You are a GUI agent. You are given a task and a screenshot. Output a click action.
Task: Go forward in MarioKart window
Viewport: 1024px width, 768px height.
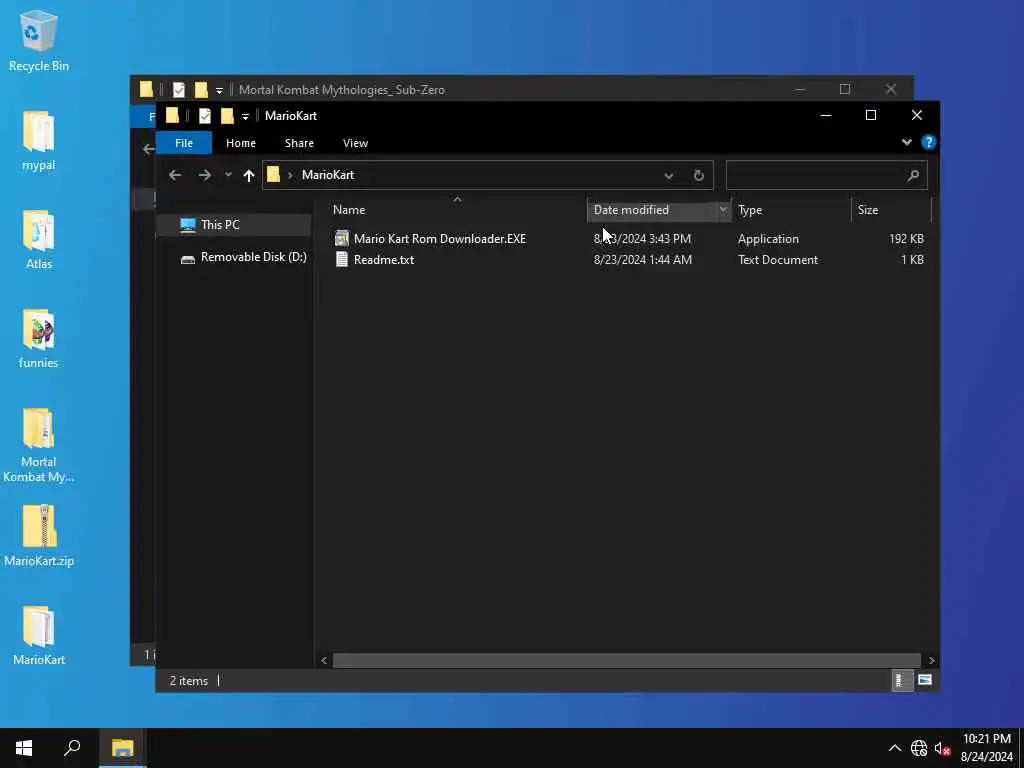[x=204, y=175]
